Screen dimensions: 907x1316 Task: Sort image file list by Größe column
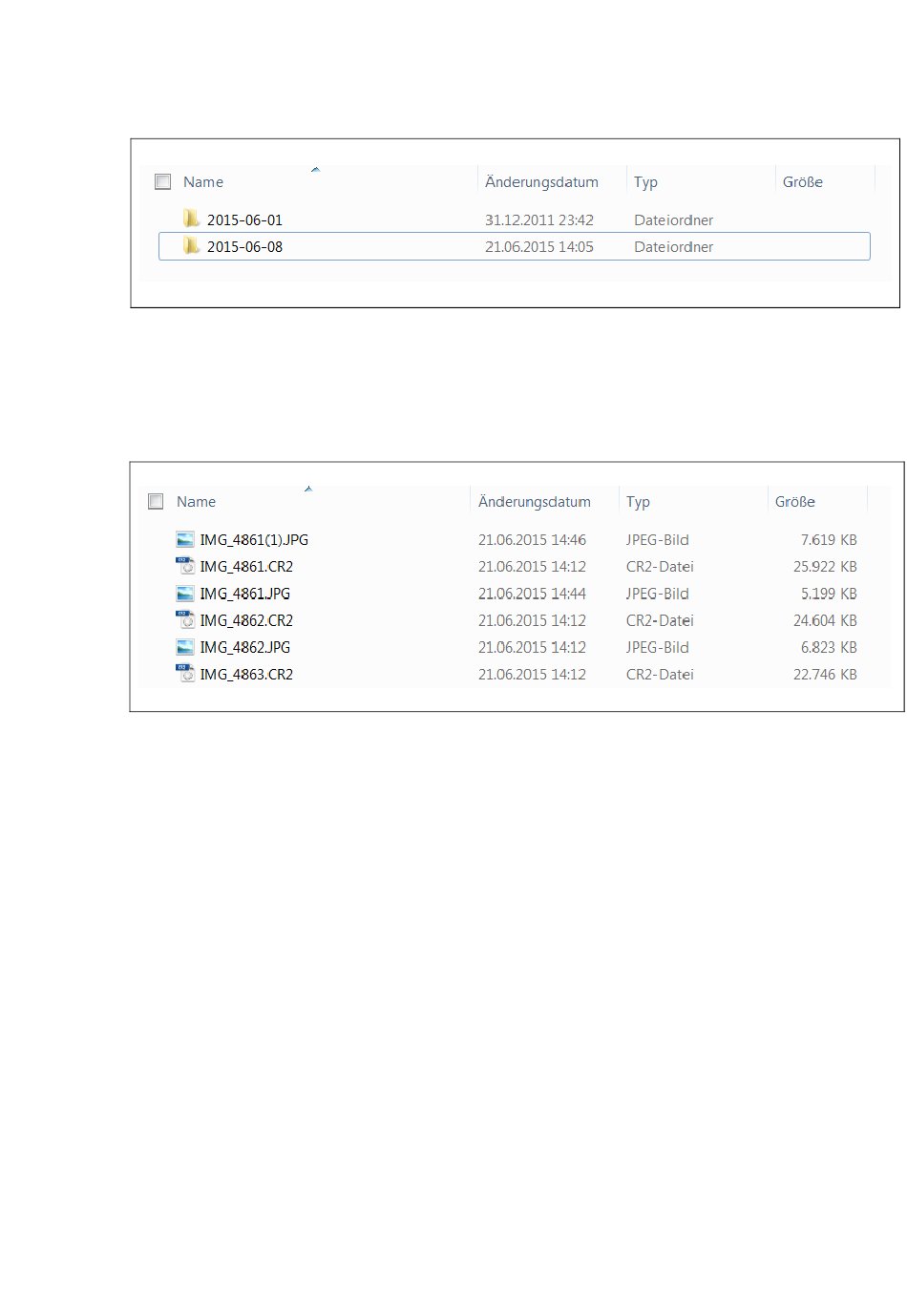tap(795, 501)
